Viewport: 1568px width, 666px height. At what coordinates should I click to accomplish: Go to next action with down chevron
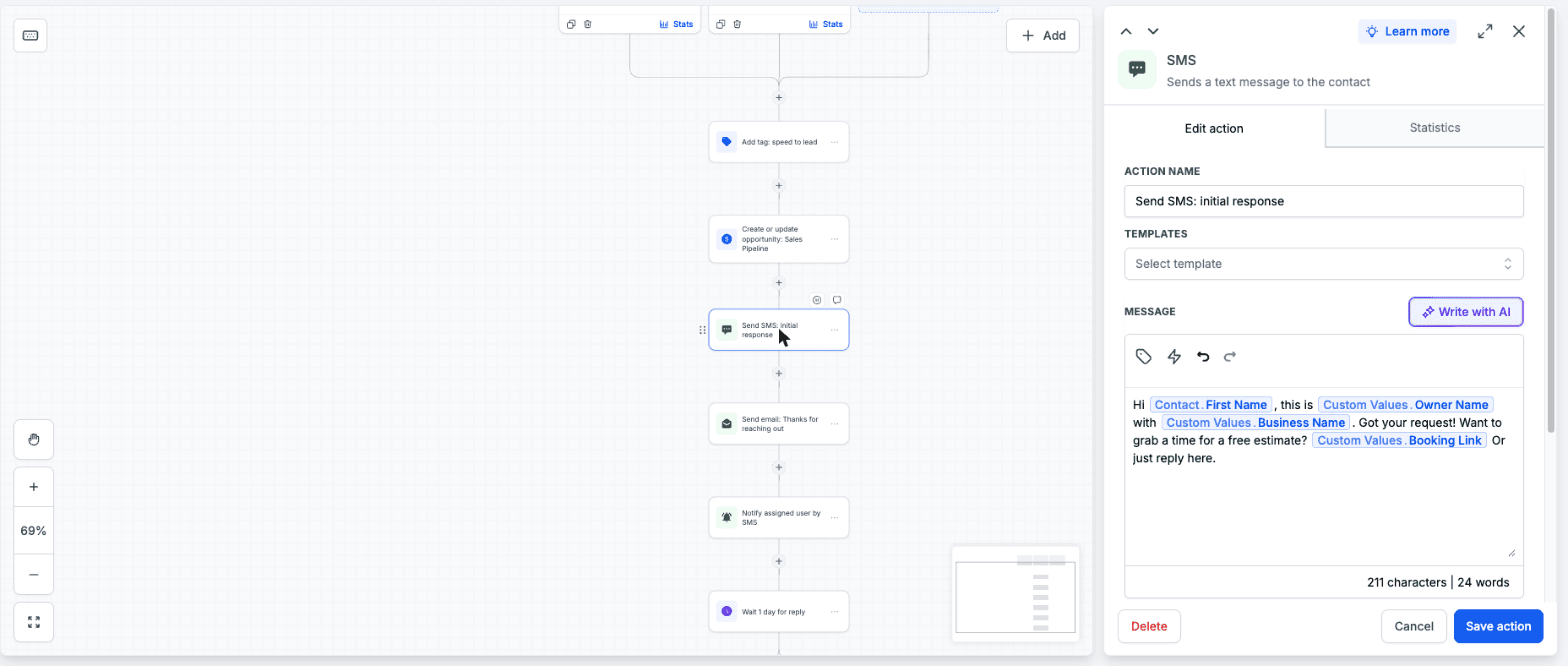tap(1153, 31)
